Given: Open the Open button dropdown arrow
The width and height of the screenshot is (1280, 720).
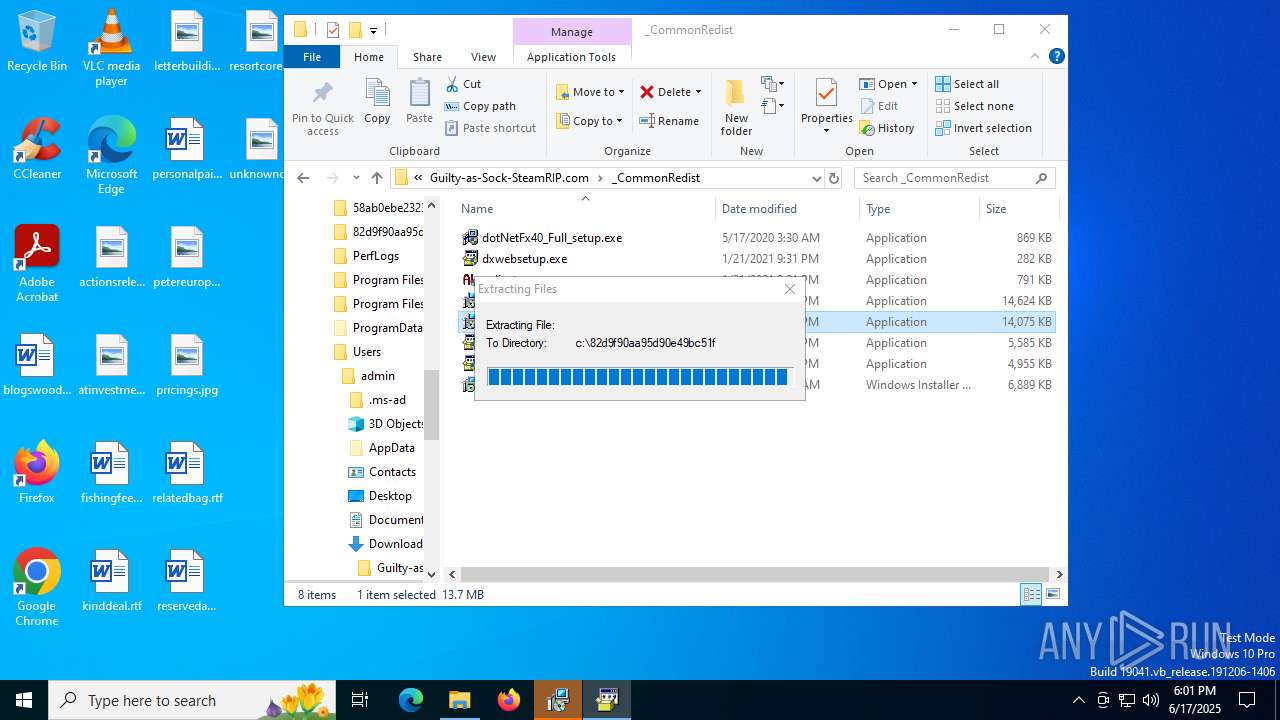Looking at the screenshot, I should click(914, 84).
